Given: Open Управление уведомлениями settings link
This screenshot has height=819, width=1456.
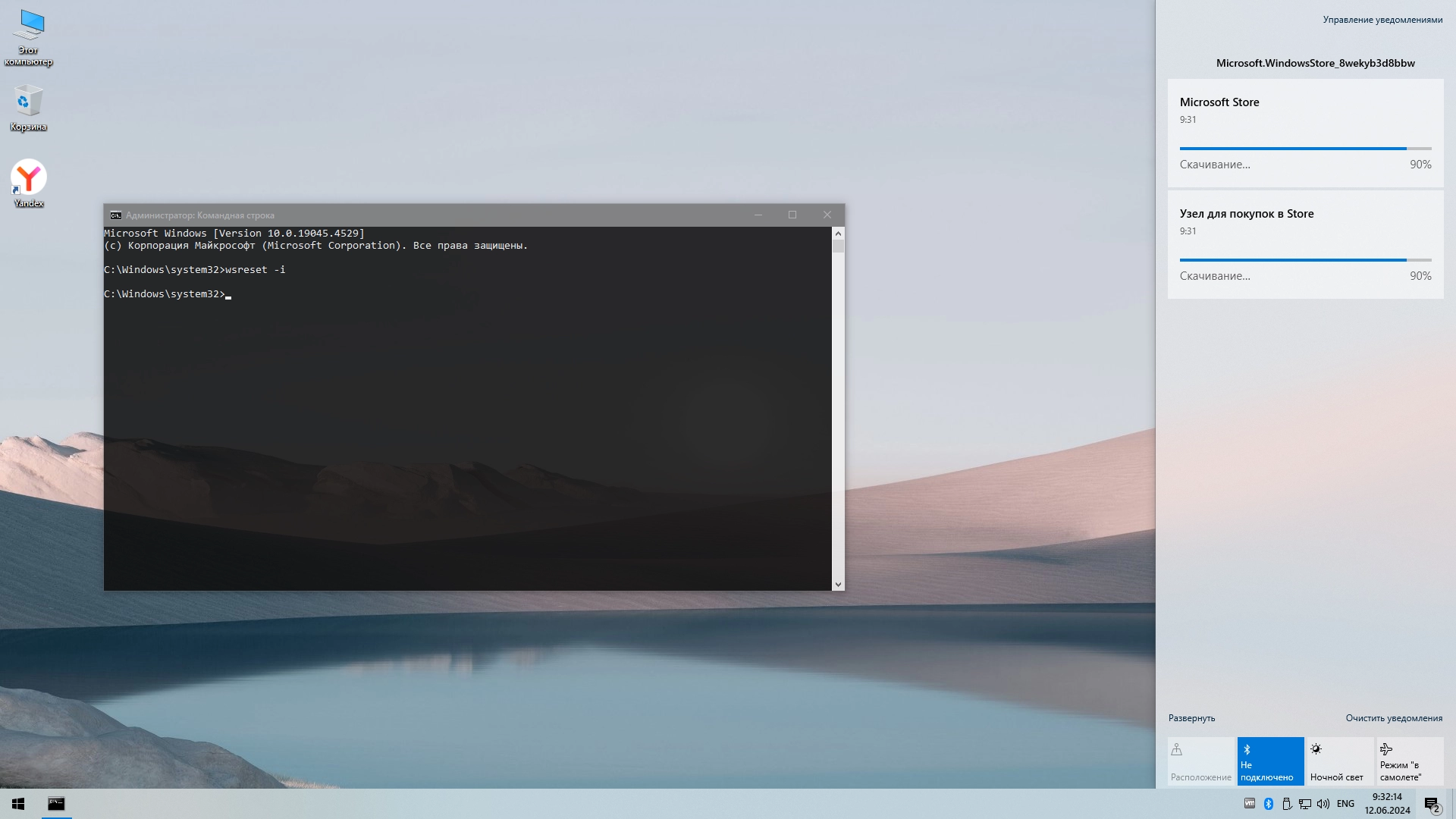Looking at the screenshot, I should (1383, 20).
